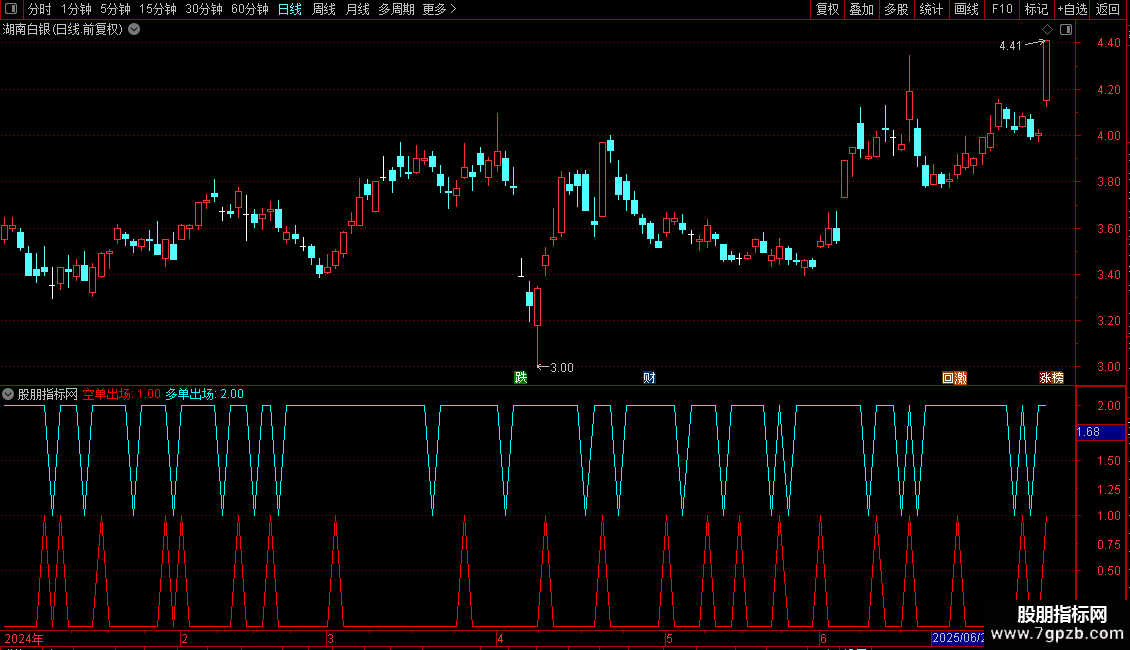Click the 标记 mark button

(x=1036, y=9)
